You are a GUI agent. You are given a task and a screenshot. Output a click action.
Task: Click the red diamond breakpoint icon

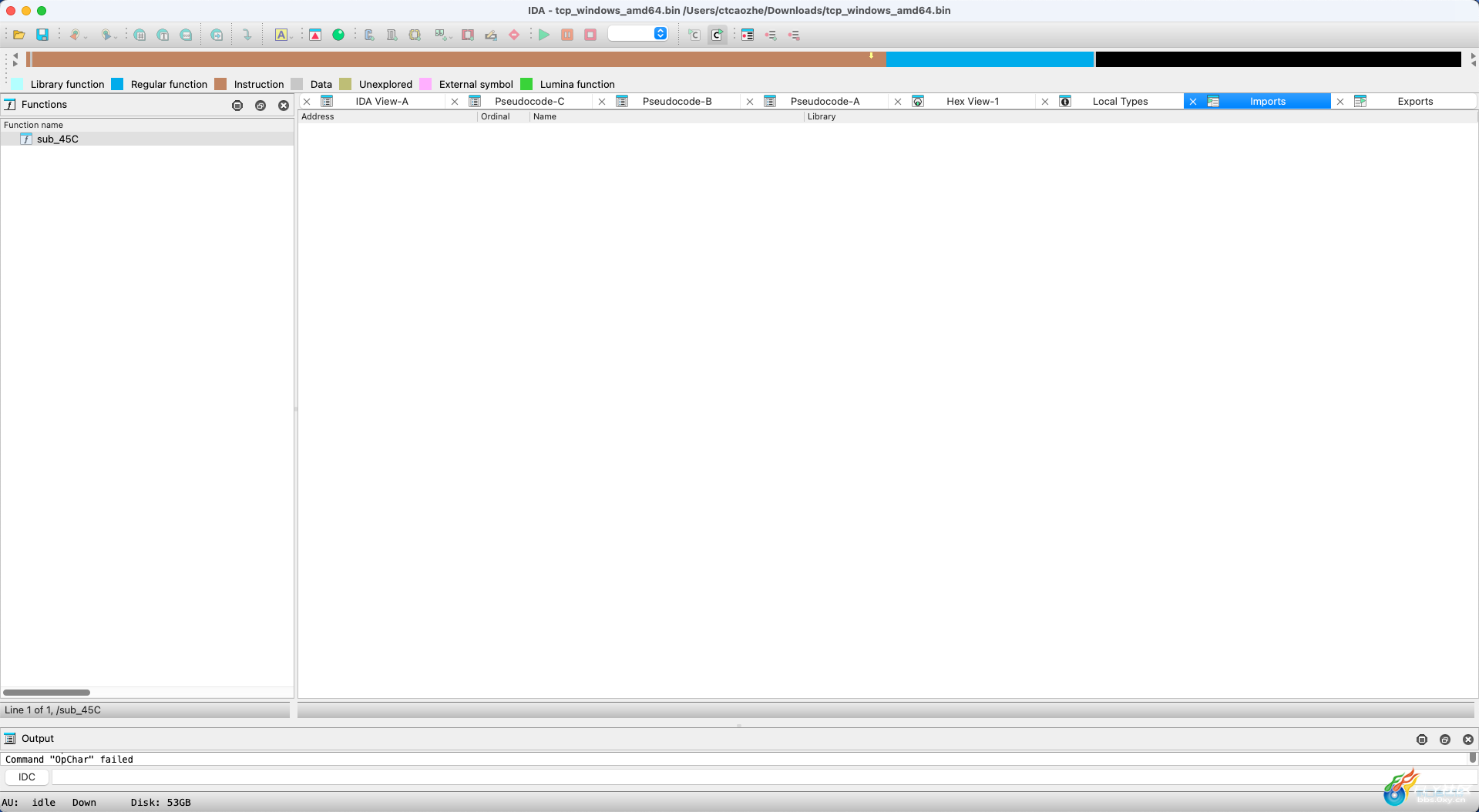click(x=514, y=35)
